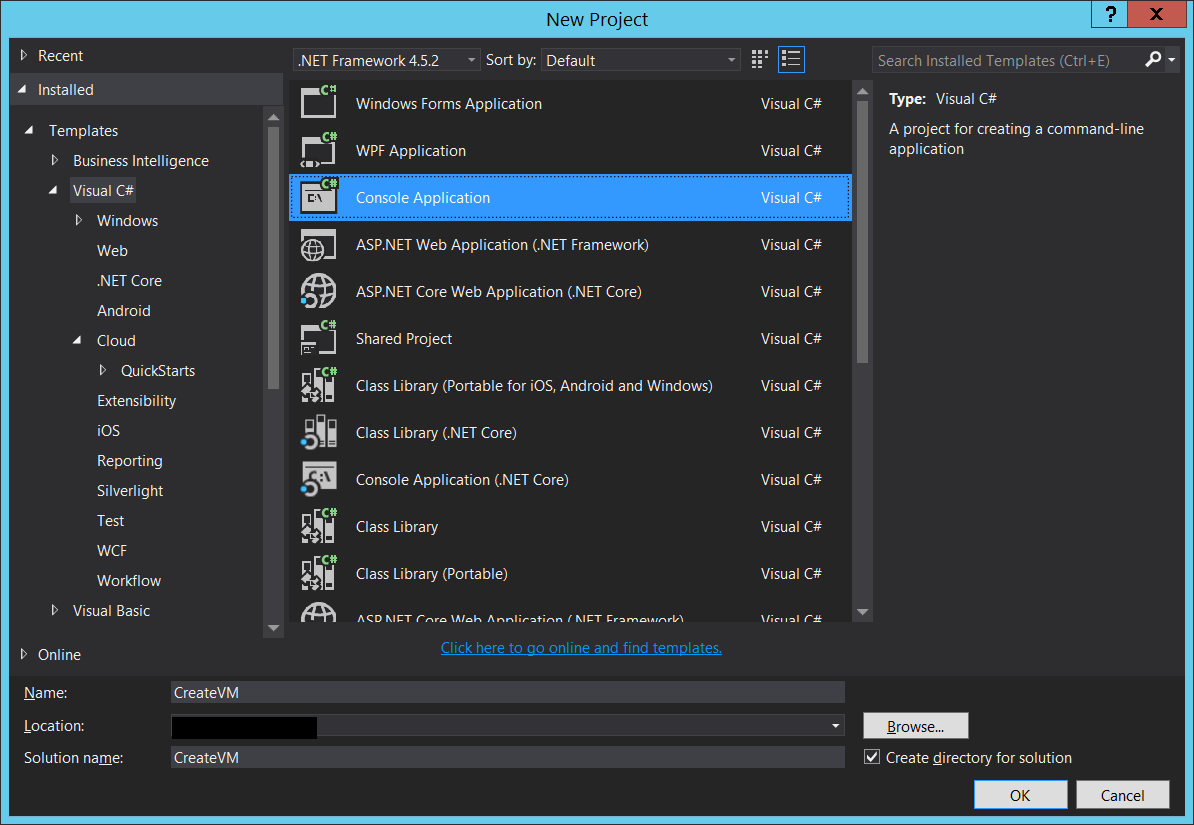Toggle Create directory for solution checkbox
Screen dimensions: 1194x825
coord(872,757)
